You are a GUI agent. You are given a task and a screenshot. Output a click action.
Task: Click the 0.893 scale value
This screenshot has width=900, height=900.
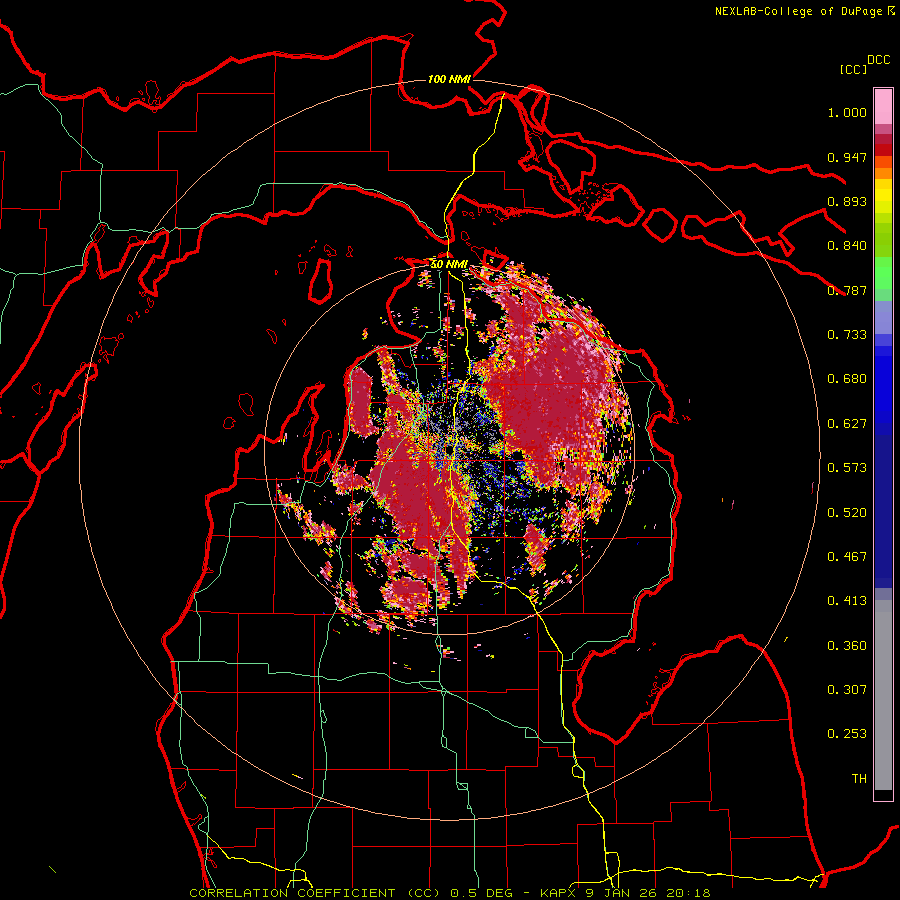click(x=847, y=201)
